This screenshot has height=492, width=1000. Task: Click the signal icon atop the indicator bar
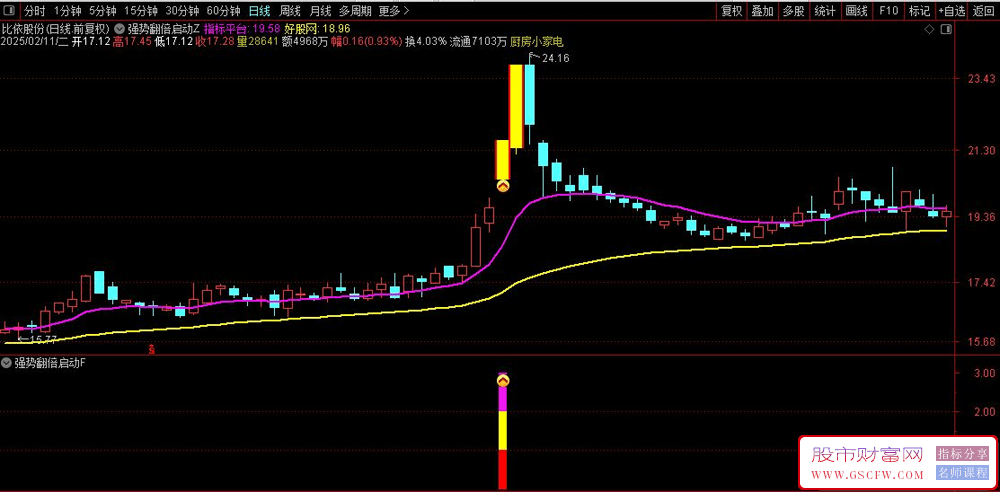pyautogui.click(x=503, y=380)
